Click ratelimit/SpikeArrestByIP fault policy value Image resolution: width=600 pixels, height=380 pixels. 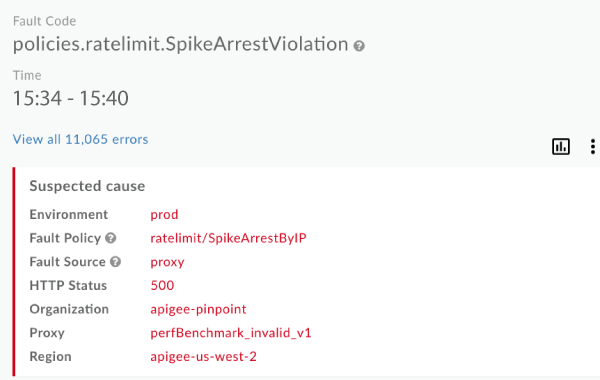(228, 238)
